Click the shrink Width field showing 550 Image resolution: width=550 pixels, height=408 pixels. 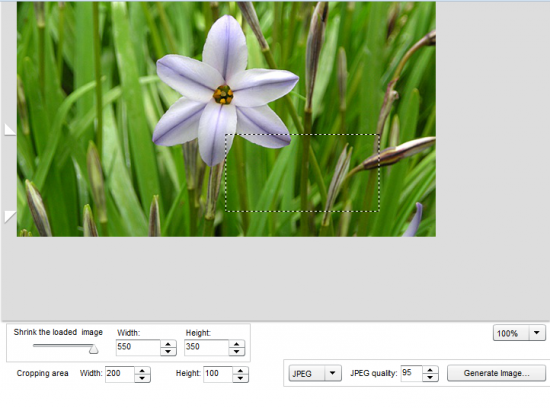pos(138,348)
